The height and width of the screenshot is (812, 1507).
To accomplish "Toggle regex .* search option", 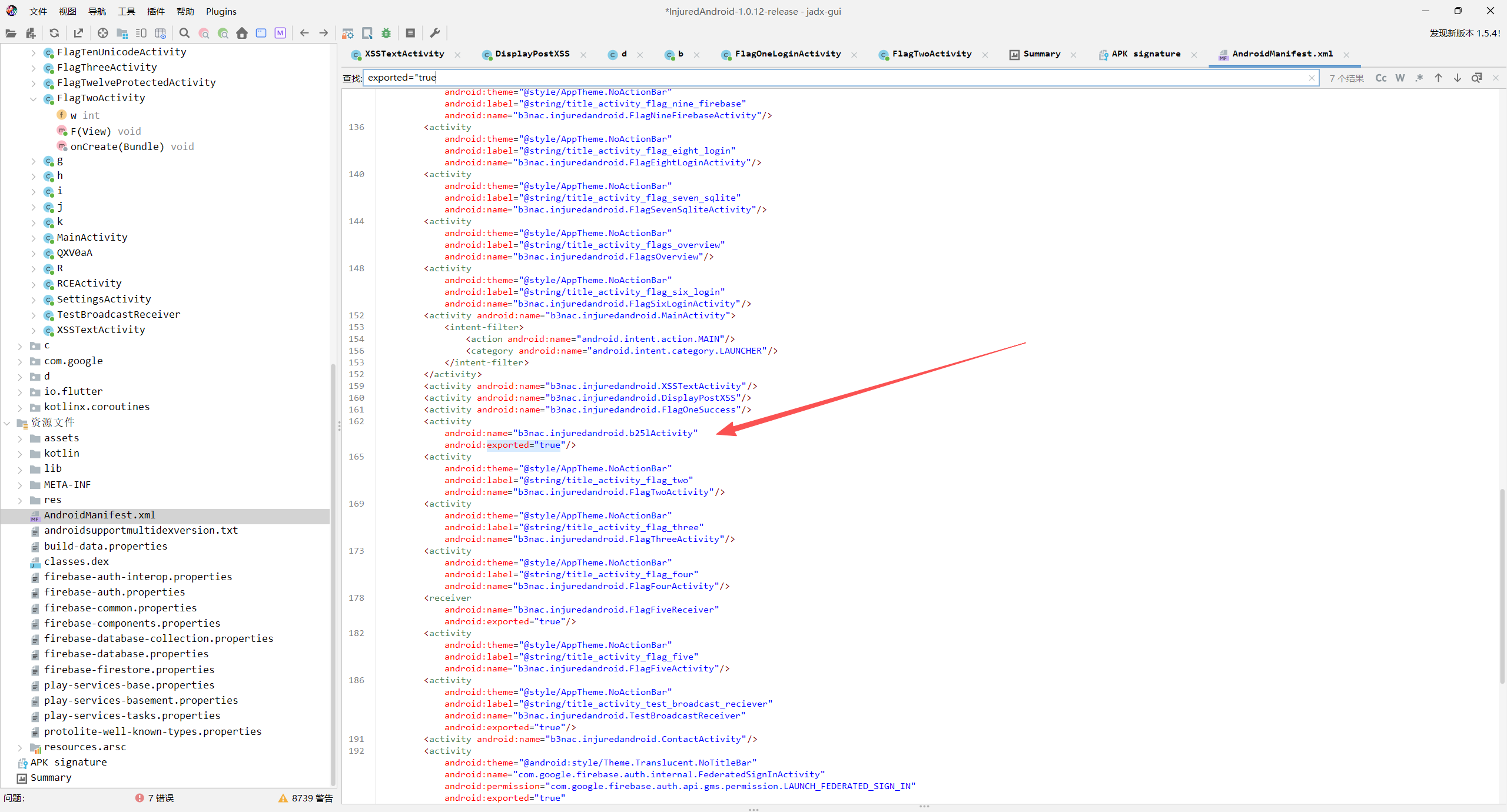I will tap(1419, 78).
